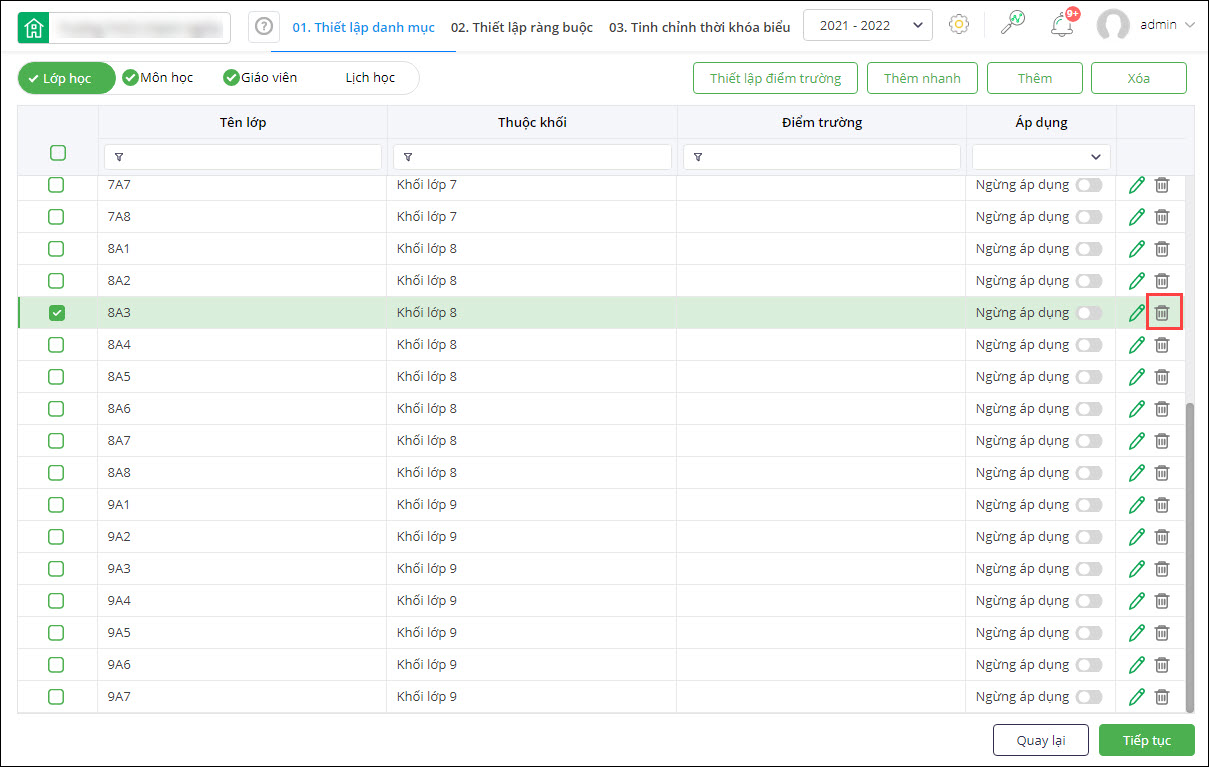Edit class 9A4 using pencil icon
Screen dimensions: 1209x767
coord(1136,601)
